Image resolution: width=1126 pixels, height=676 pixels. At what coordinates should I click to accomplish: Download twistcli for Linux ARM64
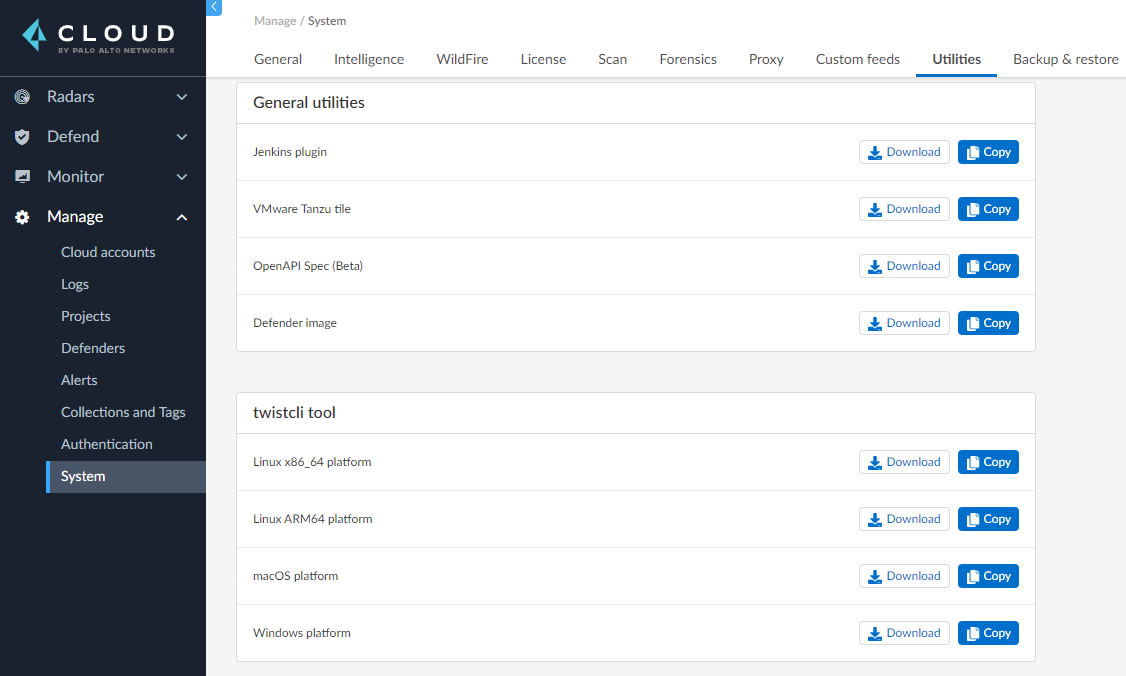904,519
